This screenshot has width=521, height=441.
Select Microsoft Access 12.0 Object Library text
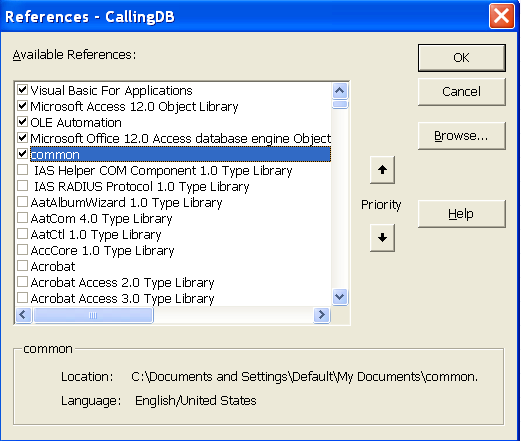click(x=134, y=107)
